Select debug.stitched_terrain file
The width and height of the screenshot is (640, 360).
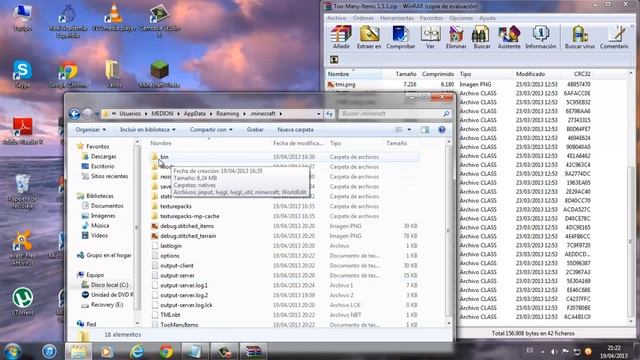188,236
